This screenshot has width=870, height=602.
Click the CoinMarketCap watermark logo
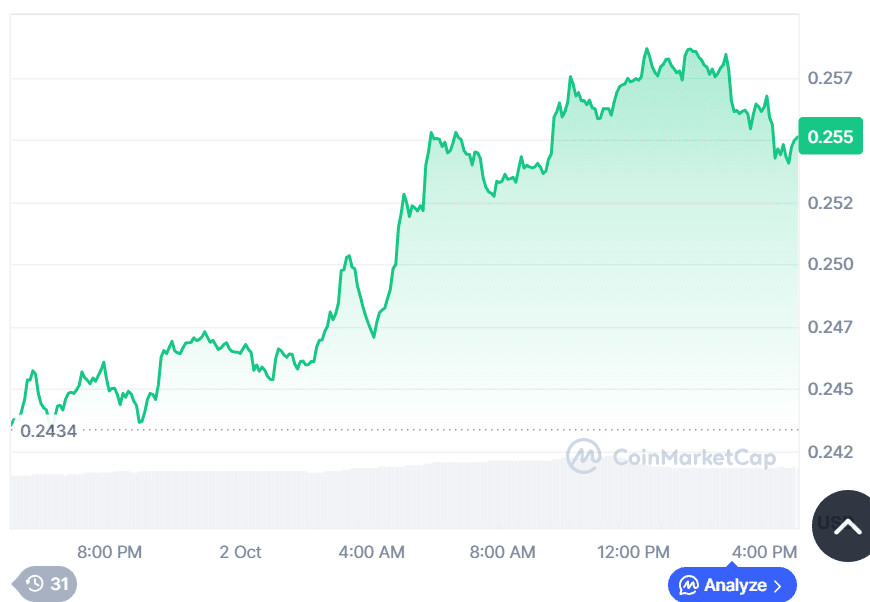click(586, 456)
